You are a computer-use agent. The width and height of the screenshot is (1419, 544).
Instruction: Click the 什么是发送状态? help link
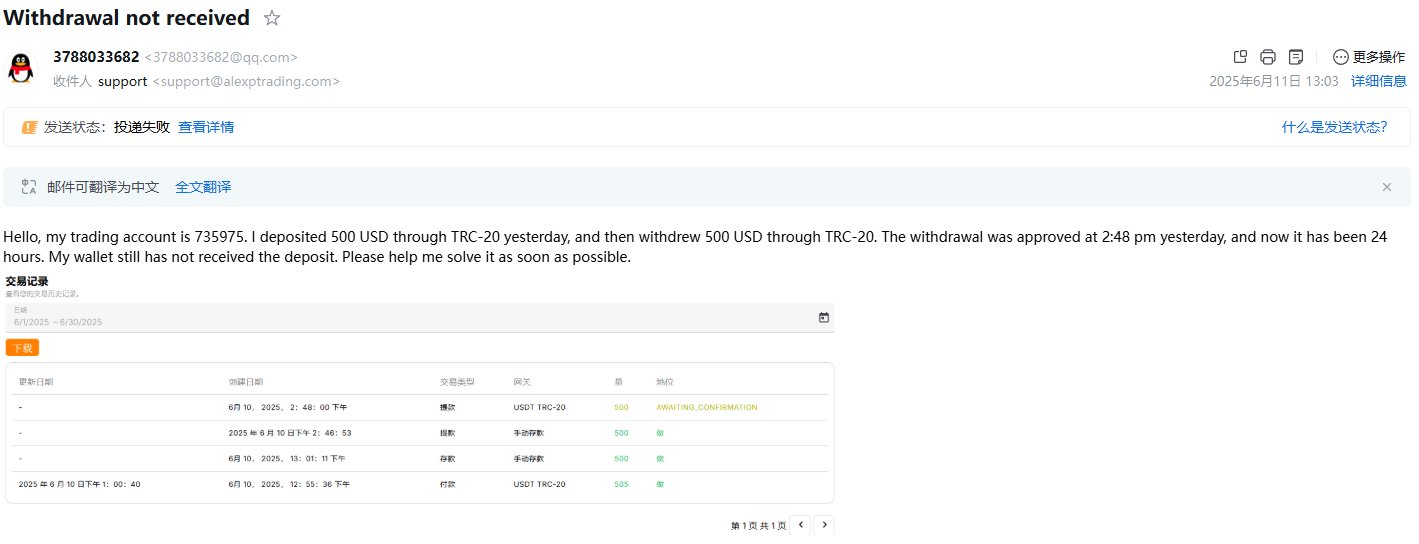point(1334,127)
